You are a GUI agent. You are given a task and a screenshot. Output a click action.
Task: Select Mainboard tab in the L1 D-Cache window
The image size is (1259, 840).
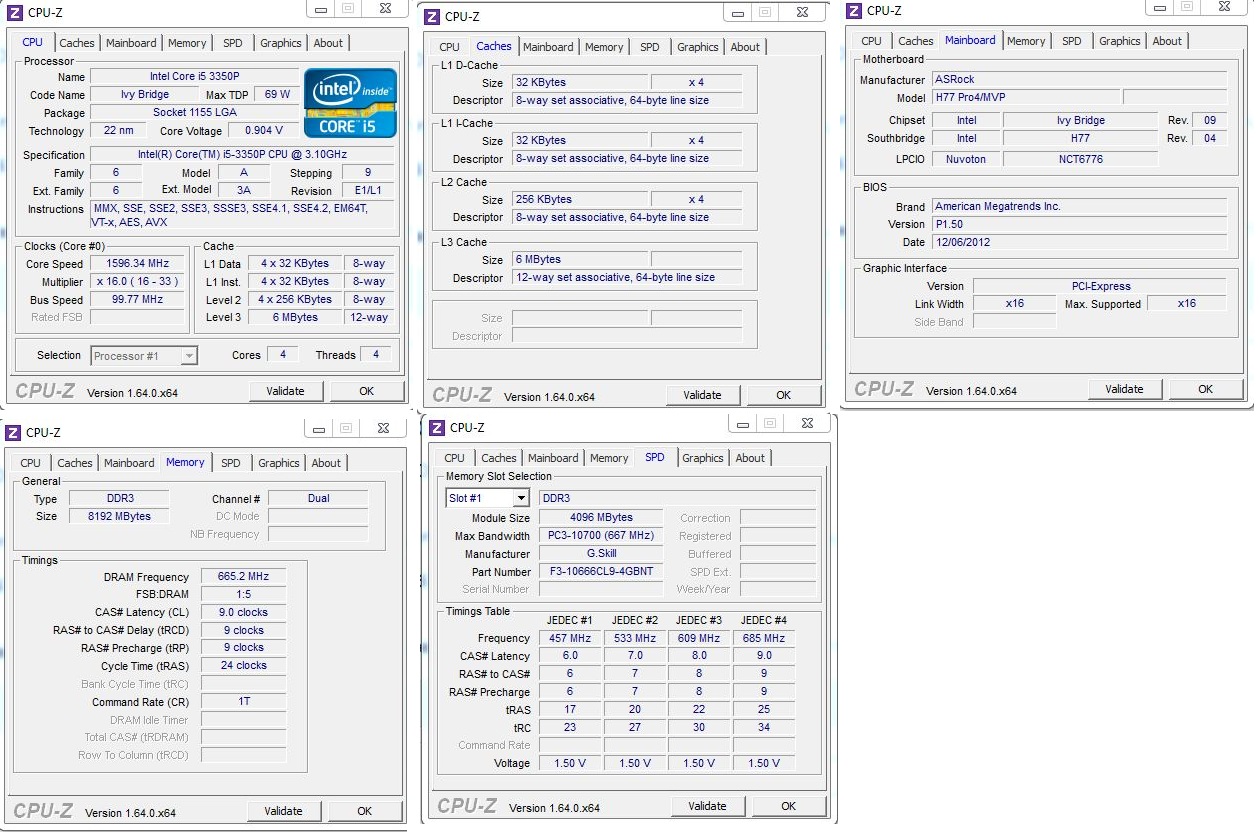(548, 47)
